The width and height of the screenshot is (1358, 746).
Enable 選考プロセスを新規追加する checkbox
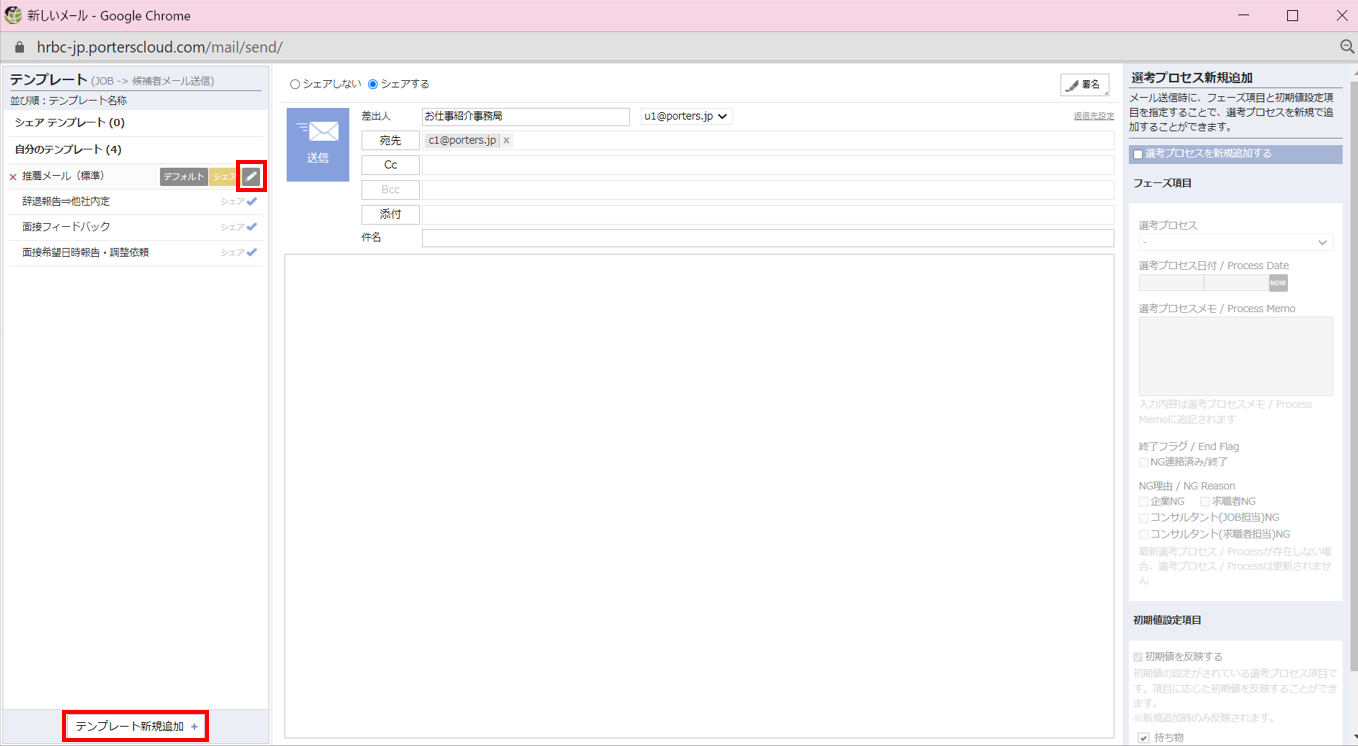(1138, 154)
